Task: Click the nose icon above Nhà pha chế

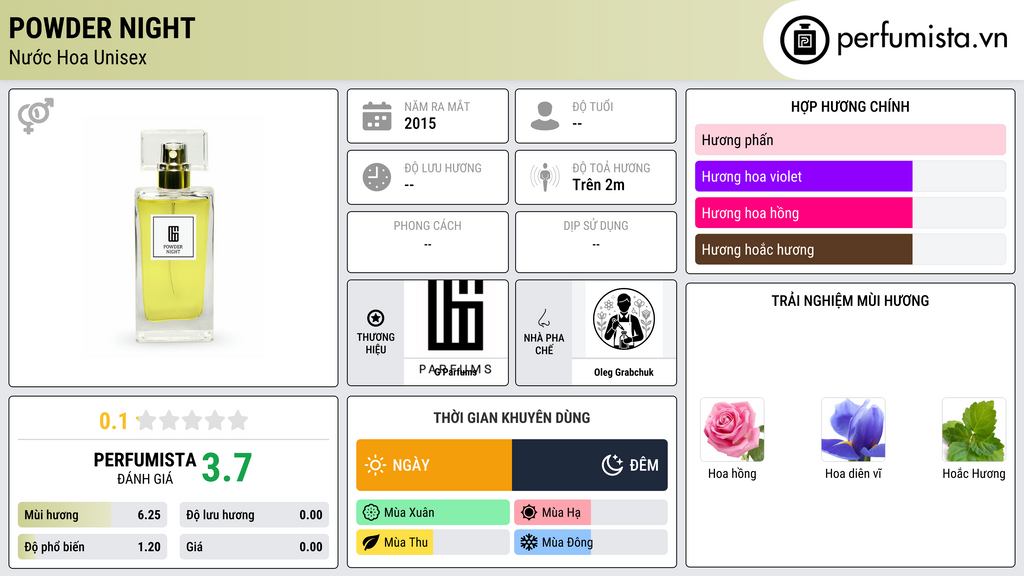Action: (543, 318)
